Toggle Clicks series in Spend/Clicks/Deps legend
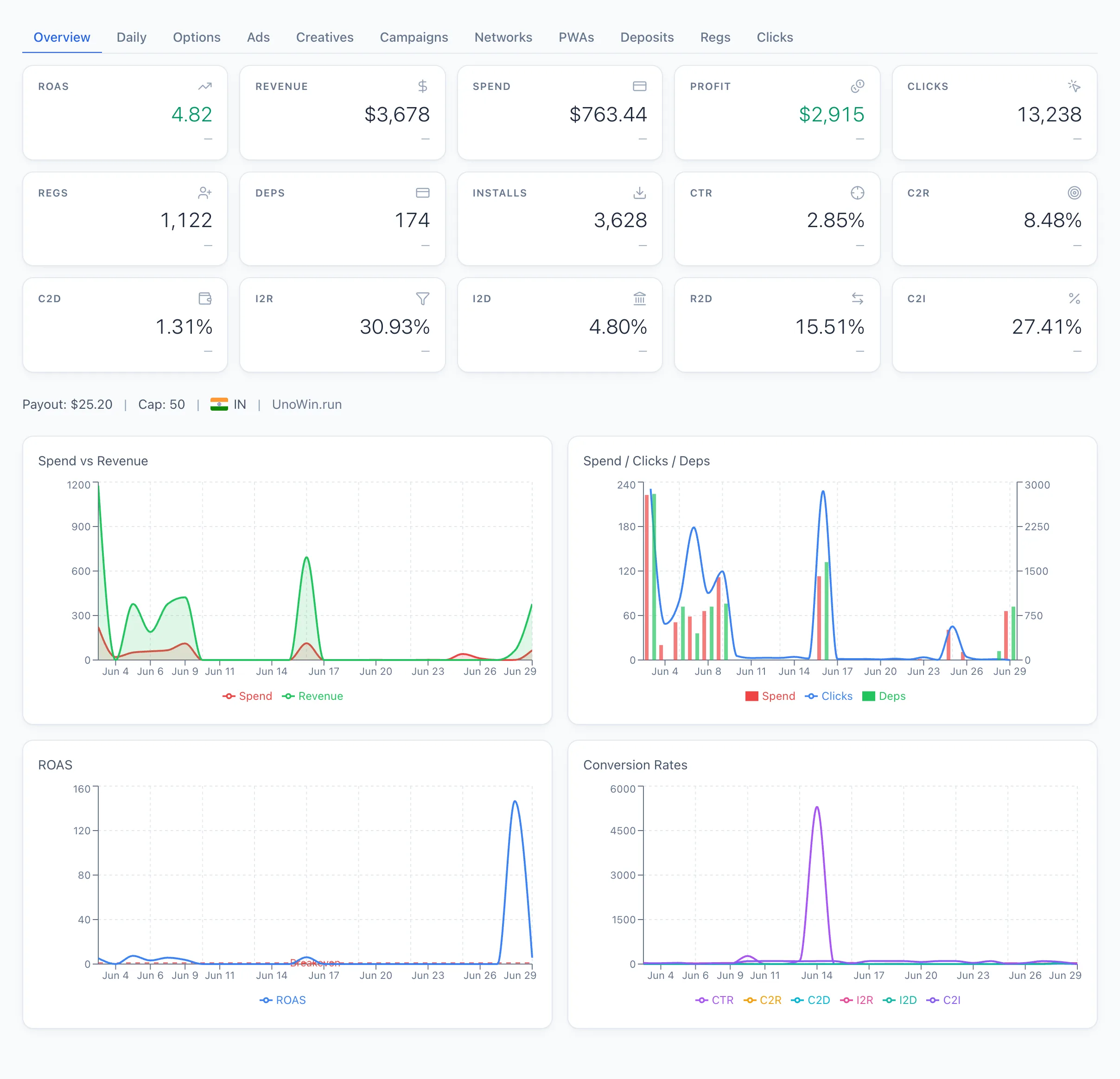1120x1079 pixels. pyautogui.click(x=828, y=696)
